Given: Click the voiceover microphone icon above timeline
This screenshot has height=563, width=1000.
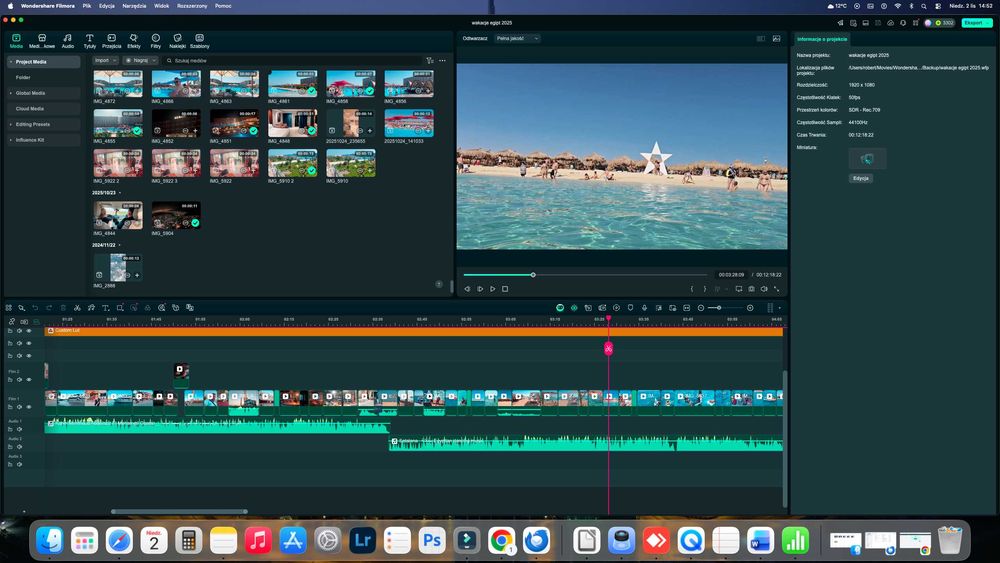Looking at the screenshot, I should pyautogui.click(x=644, y=307).
